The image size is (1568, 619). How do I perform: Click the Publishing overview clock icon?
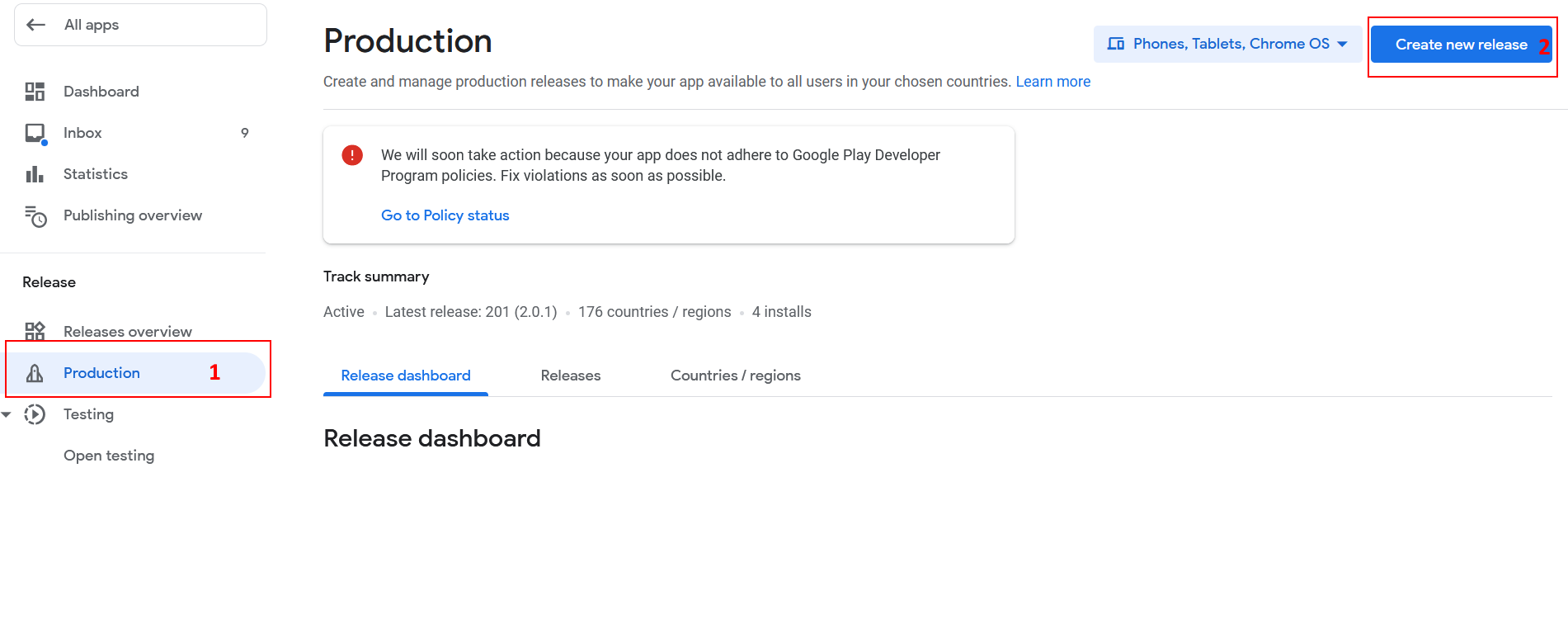click(x=35, y=216)
